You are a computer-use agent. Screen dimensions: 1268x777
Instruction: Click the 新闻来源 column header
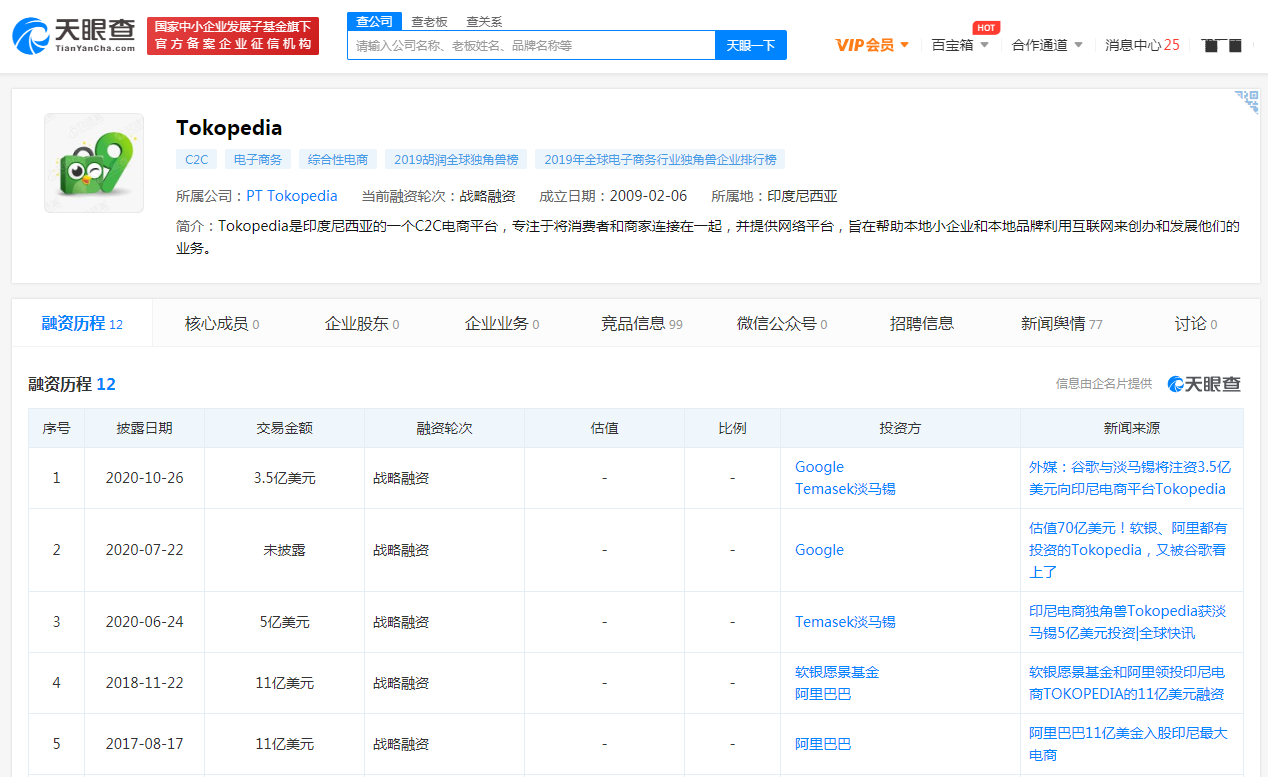1132,428
